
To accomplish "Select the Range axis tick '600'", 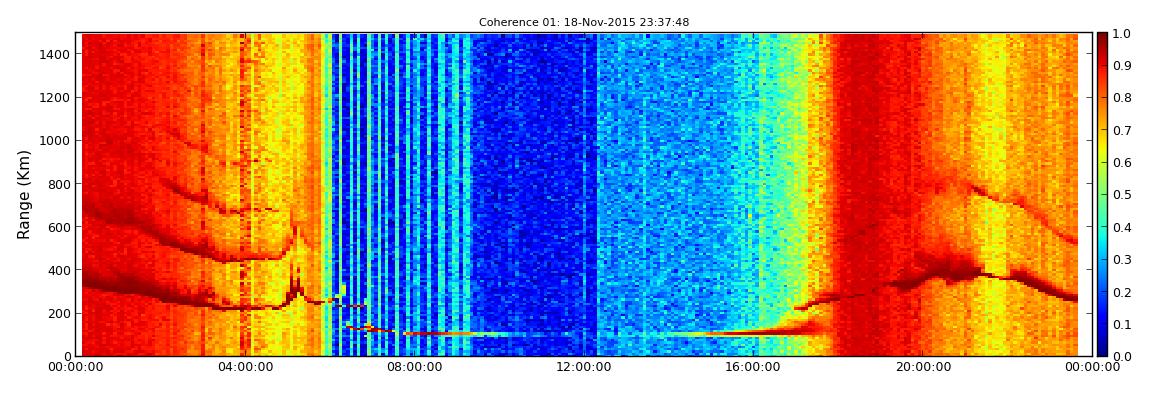I will pyautogui.click(x=59, y=227).
